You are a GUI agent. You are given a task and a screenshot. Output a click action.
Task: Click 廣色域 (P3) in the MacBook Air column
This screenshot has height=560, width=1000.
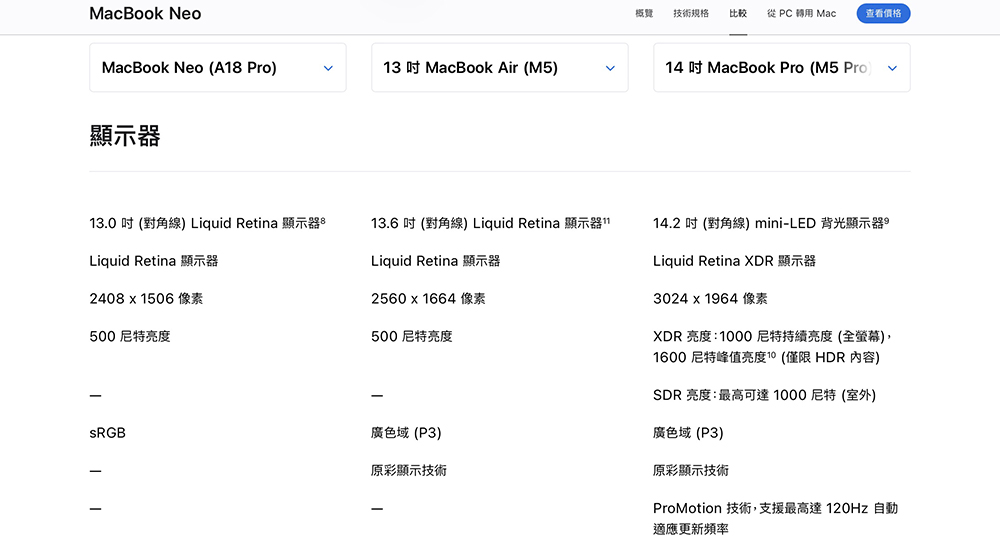tap(406, 432)
